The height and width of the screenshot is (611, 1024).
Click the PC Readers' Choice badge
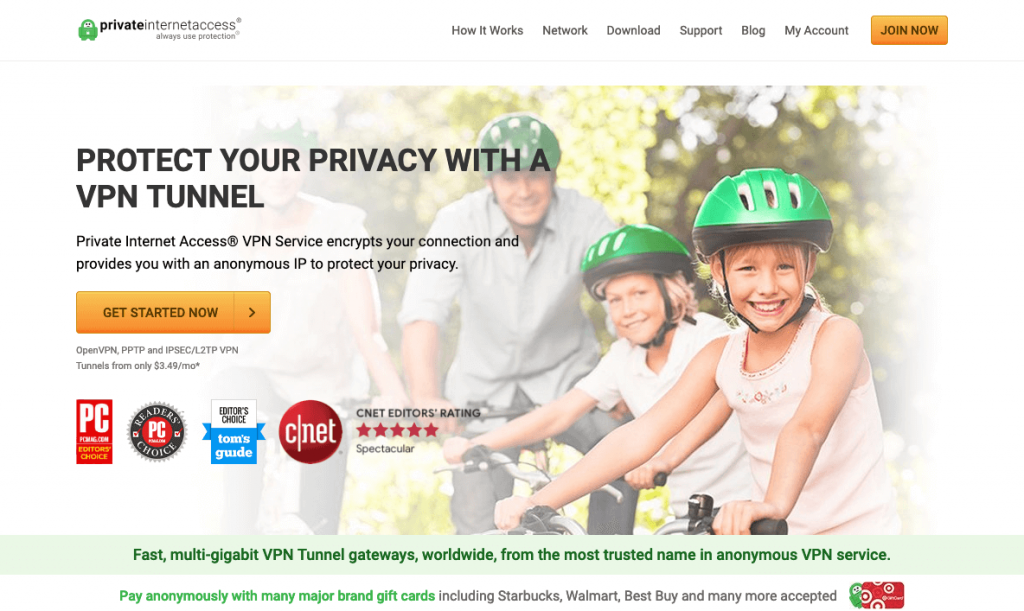[157, 431]
